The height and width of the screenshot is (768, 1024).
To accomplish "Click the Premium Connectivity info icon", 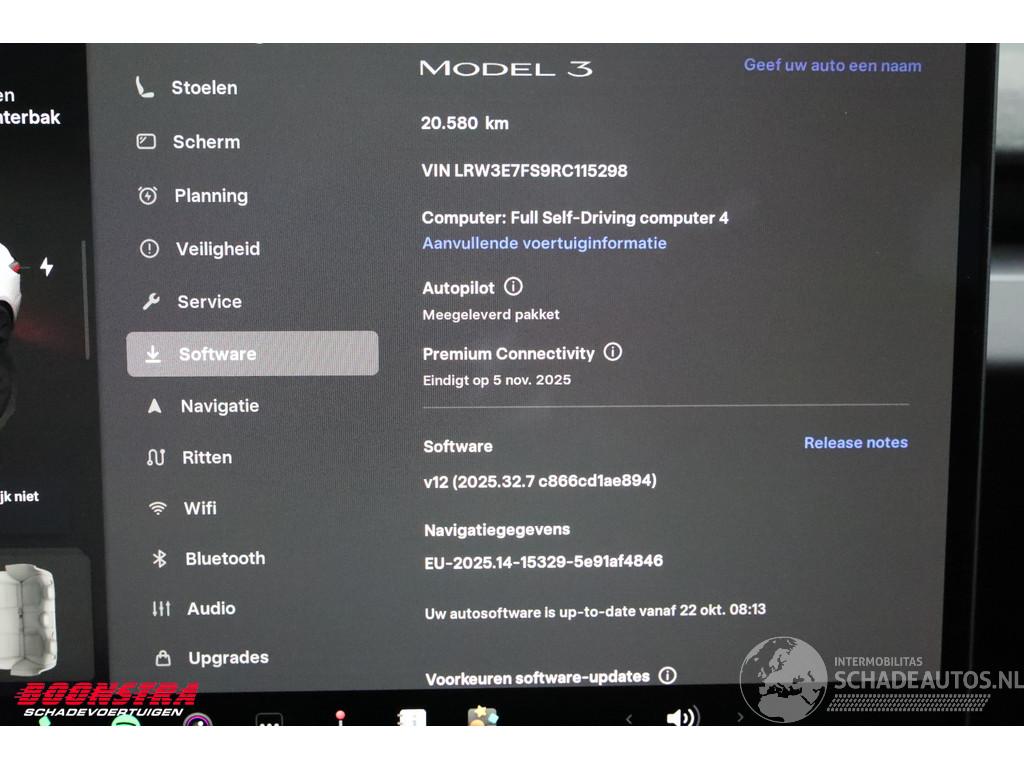I will tap(613, 352).
